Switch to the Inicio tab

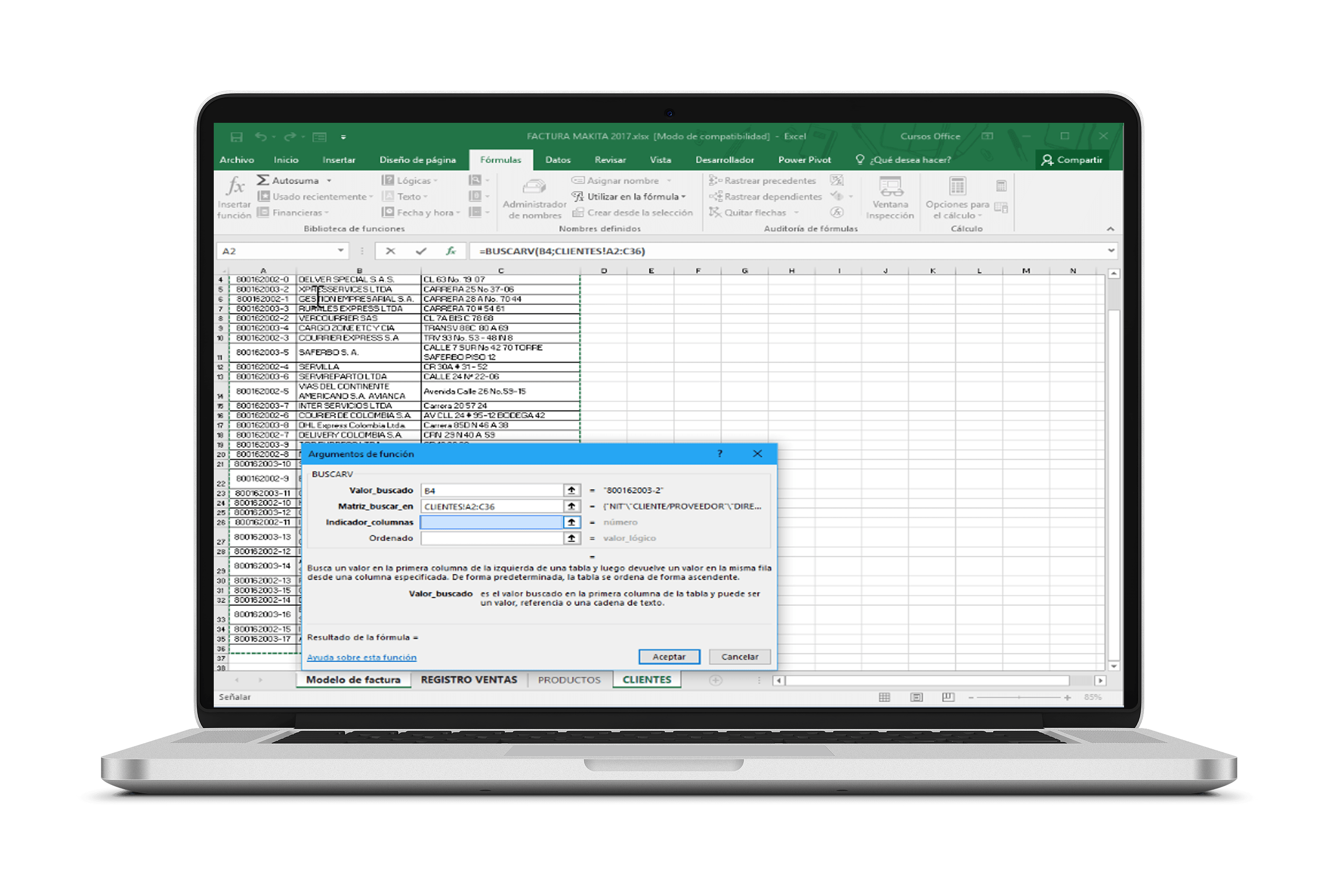point(286,160)
